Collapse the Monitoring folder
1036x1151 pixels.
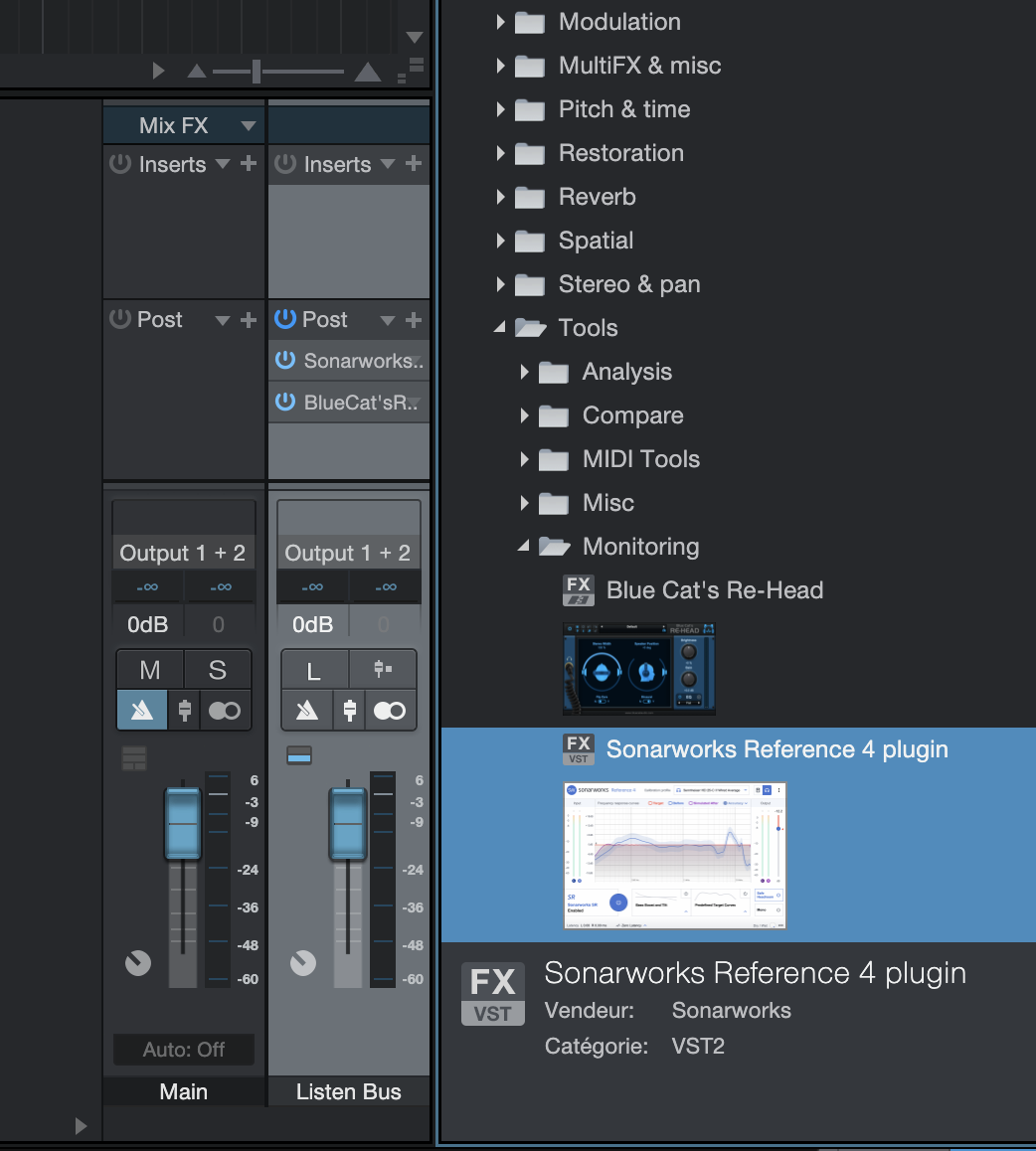tap(524, 546)
